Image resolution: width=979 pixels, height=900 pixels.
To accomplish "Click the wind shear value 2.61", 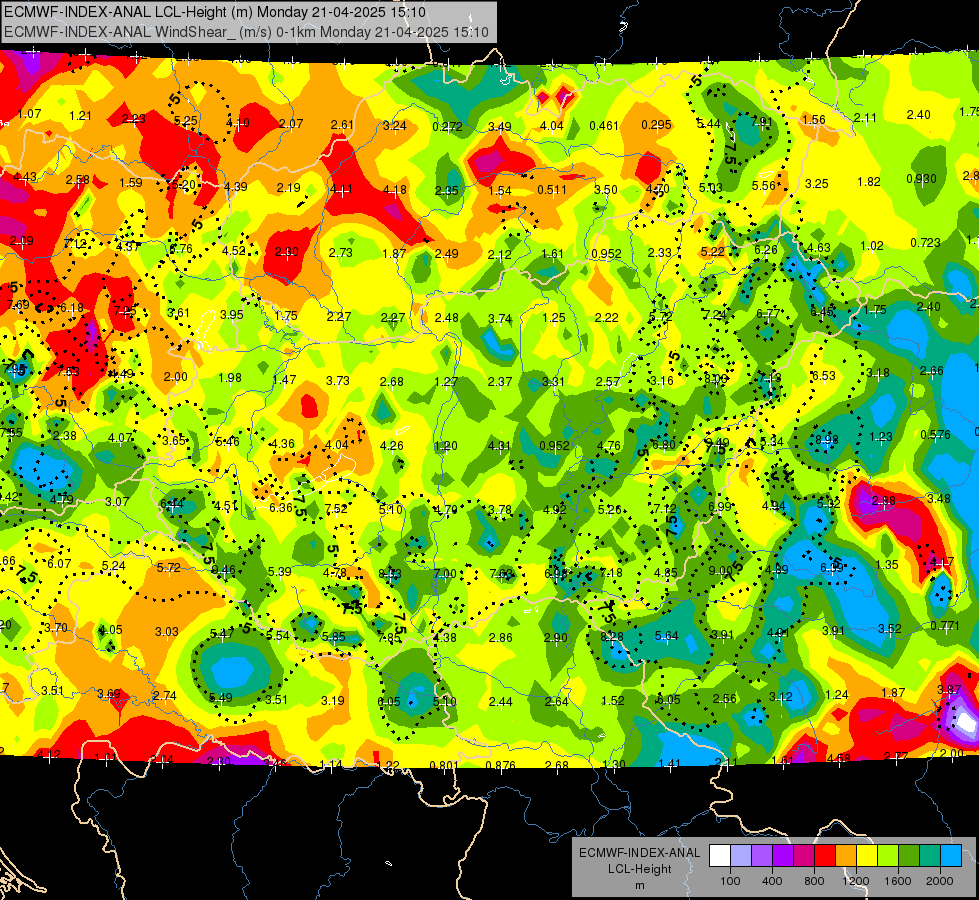I will (x=342, y=124).
